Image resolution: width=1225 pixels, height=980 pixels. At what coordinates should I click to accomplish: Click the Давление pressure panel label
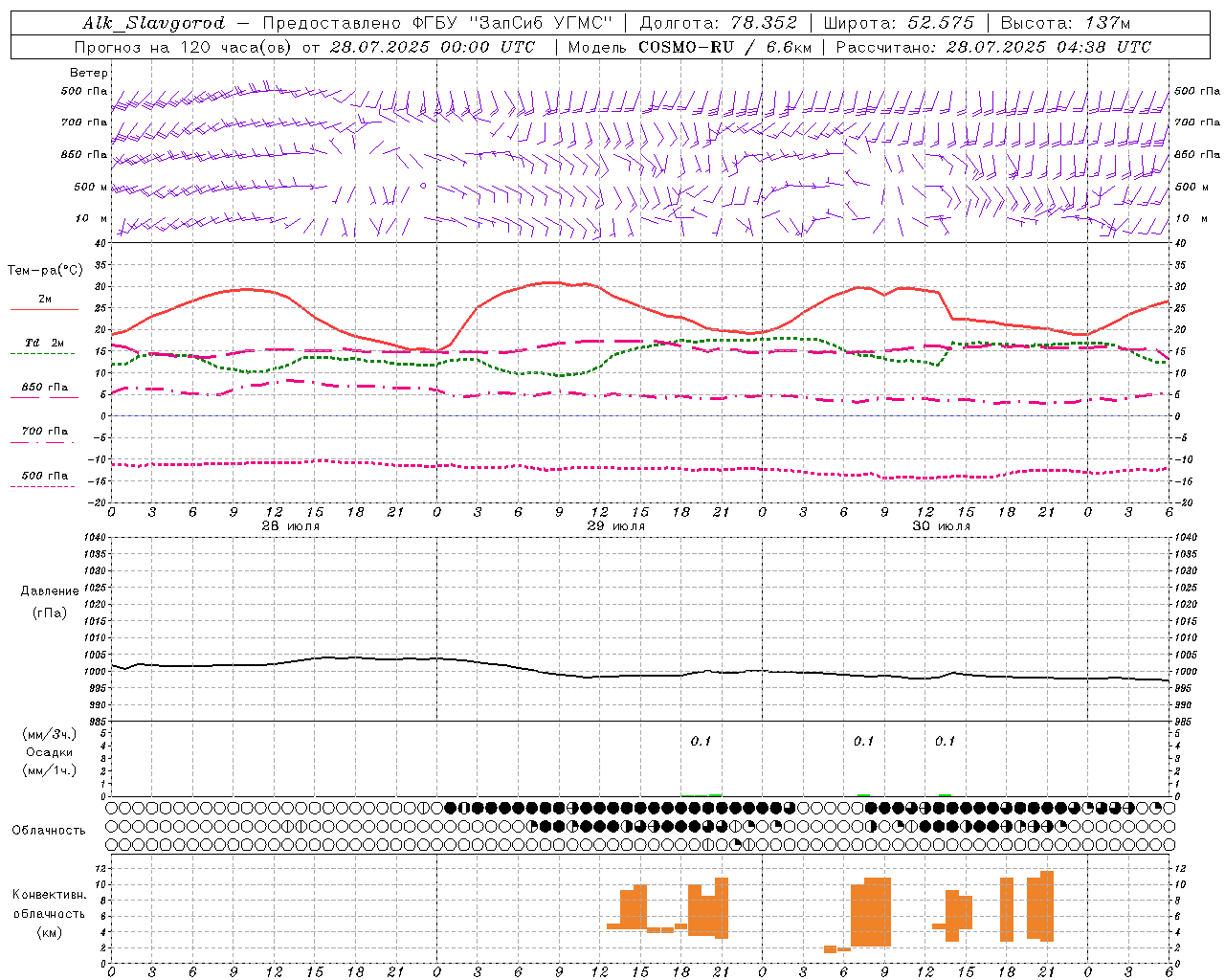(x=50, y=591)
